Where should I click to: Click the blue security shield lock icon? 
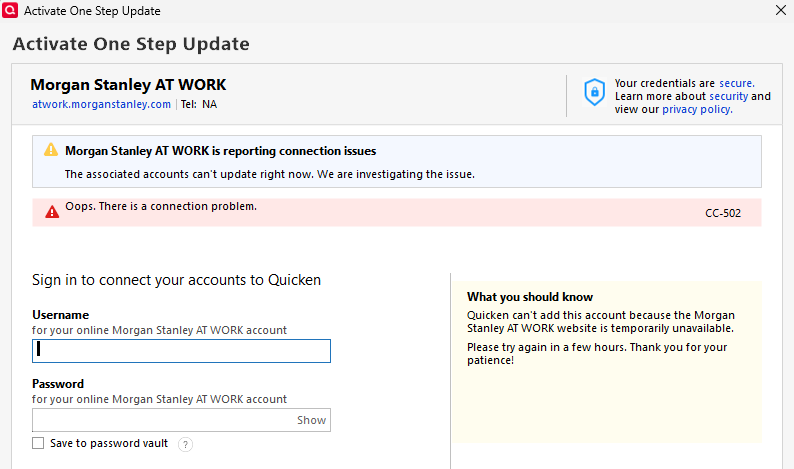point(594,92)
